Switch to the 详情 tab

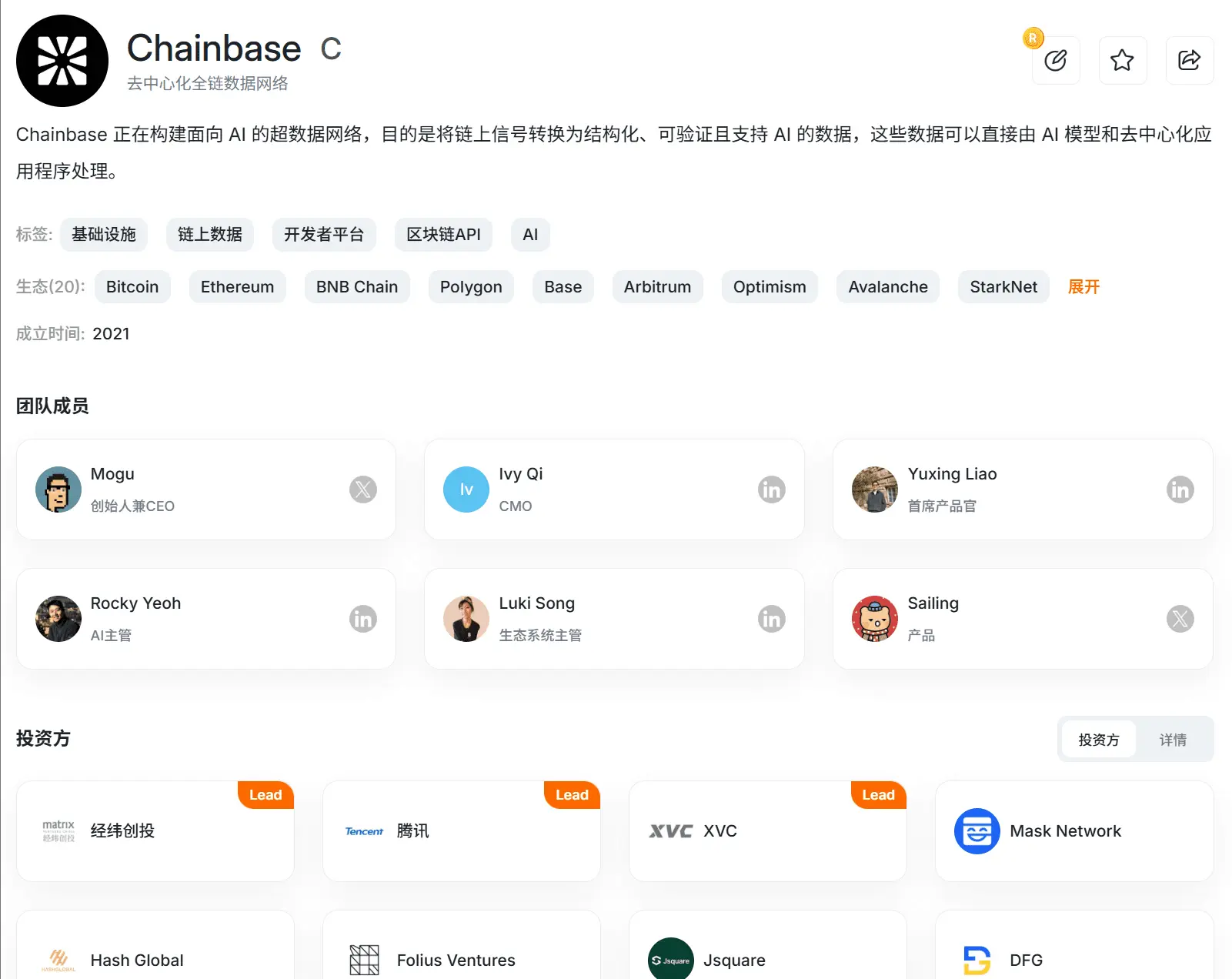coord(1173,740)
